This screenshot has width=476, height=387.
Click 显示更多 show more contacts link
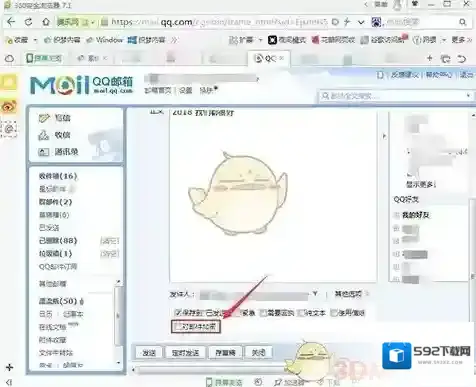[421, 184]
